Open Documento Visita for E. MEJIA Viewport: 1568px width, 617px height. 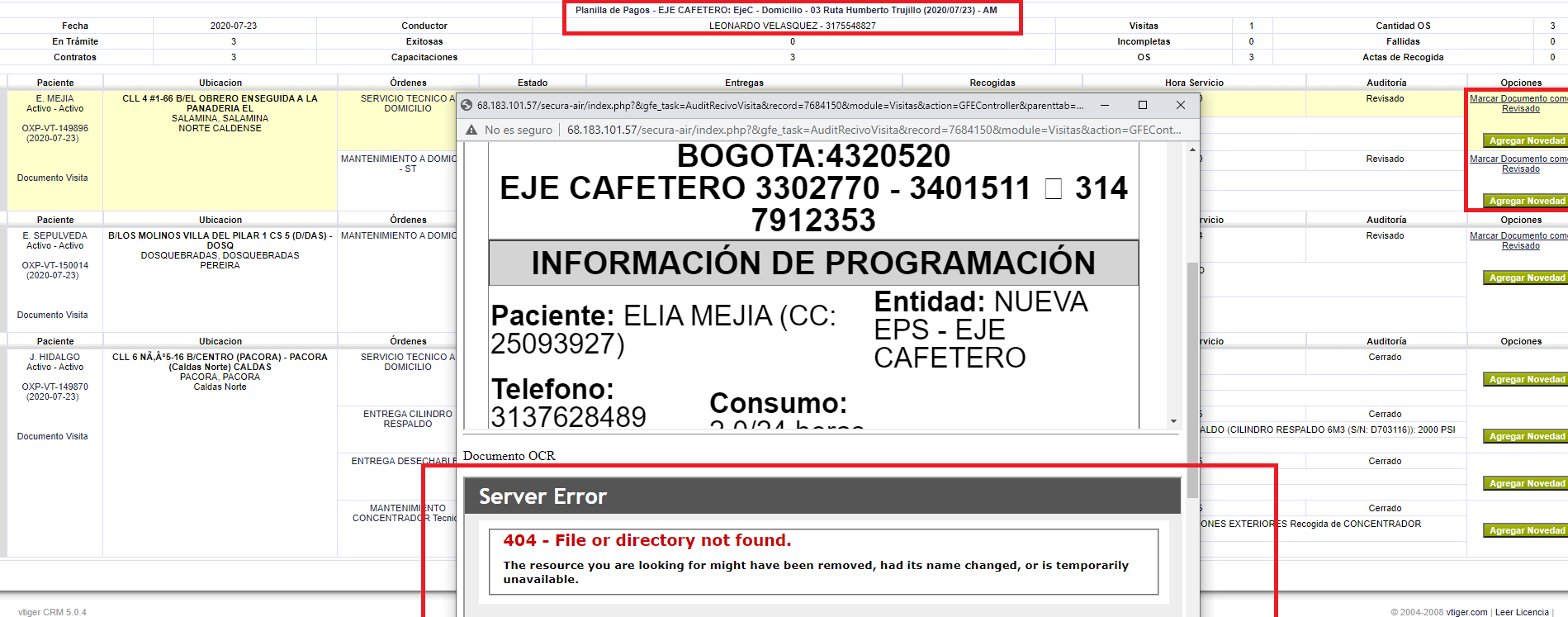coord(52,178)
